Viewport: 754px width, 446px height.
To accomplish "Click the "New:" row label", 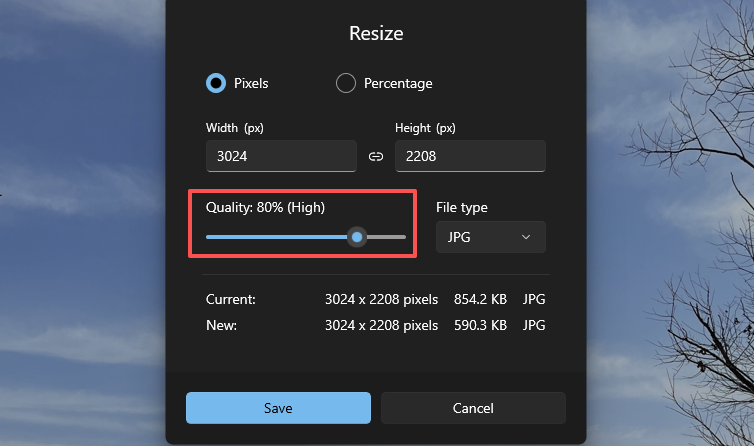I will [221, 325].
